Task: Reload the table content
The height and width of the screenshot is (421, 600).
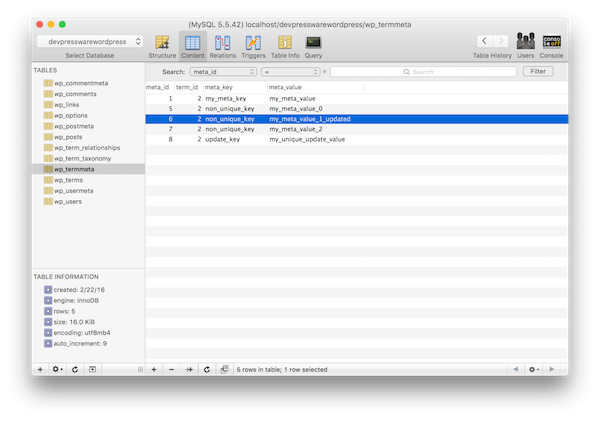Action: 207,369
